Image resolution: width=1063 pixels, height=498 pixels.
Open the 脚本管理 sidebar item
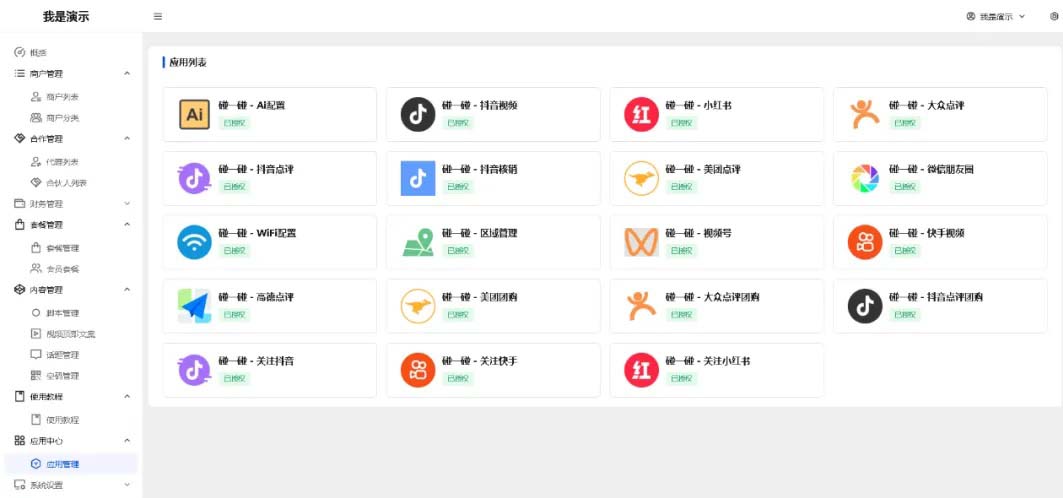pyautogui.click(x=62, y=312)
